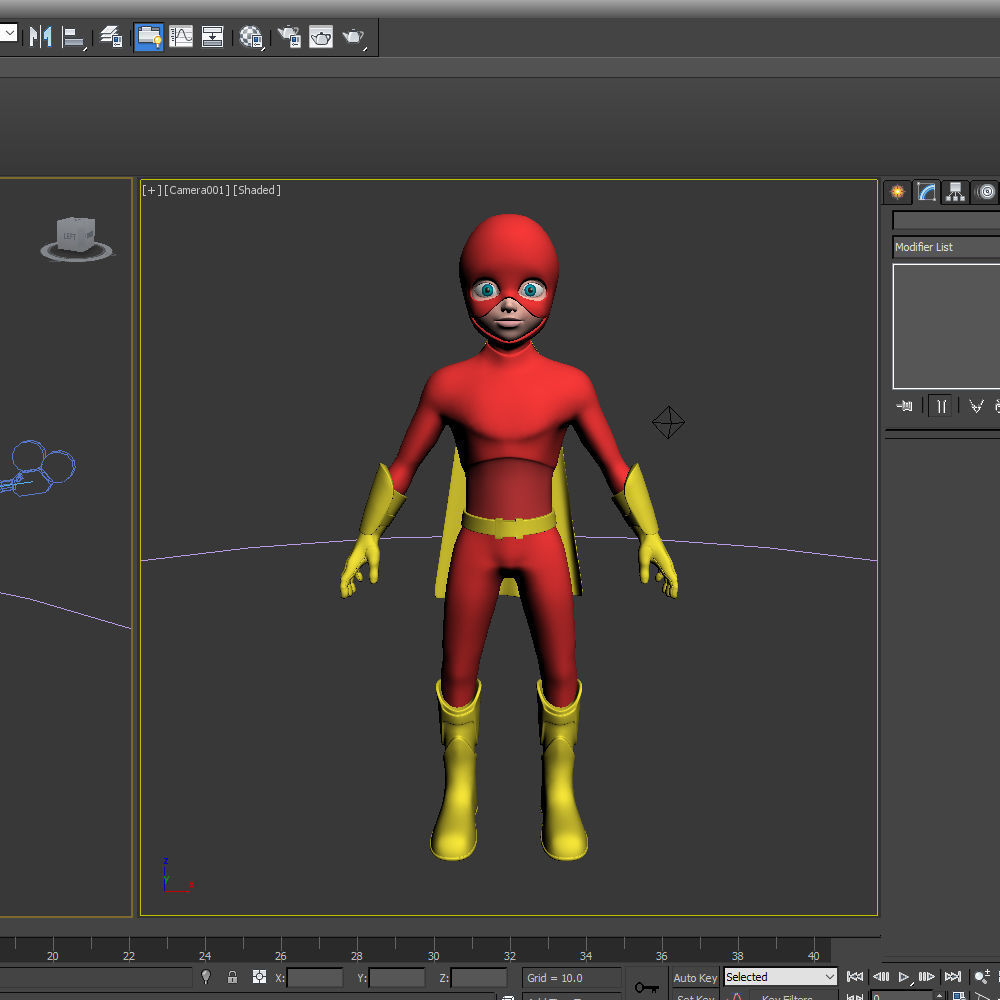Click the X coordinate field
This screenshot has width=1000, height=1000.
[315, 977]
